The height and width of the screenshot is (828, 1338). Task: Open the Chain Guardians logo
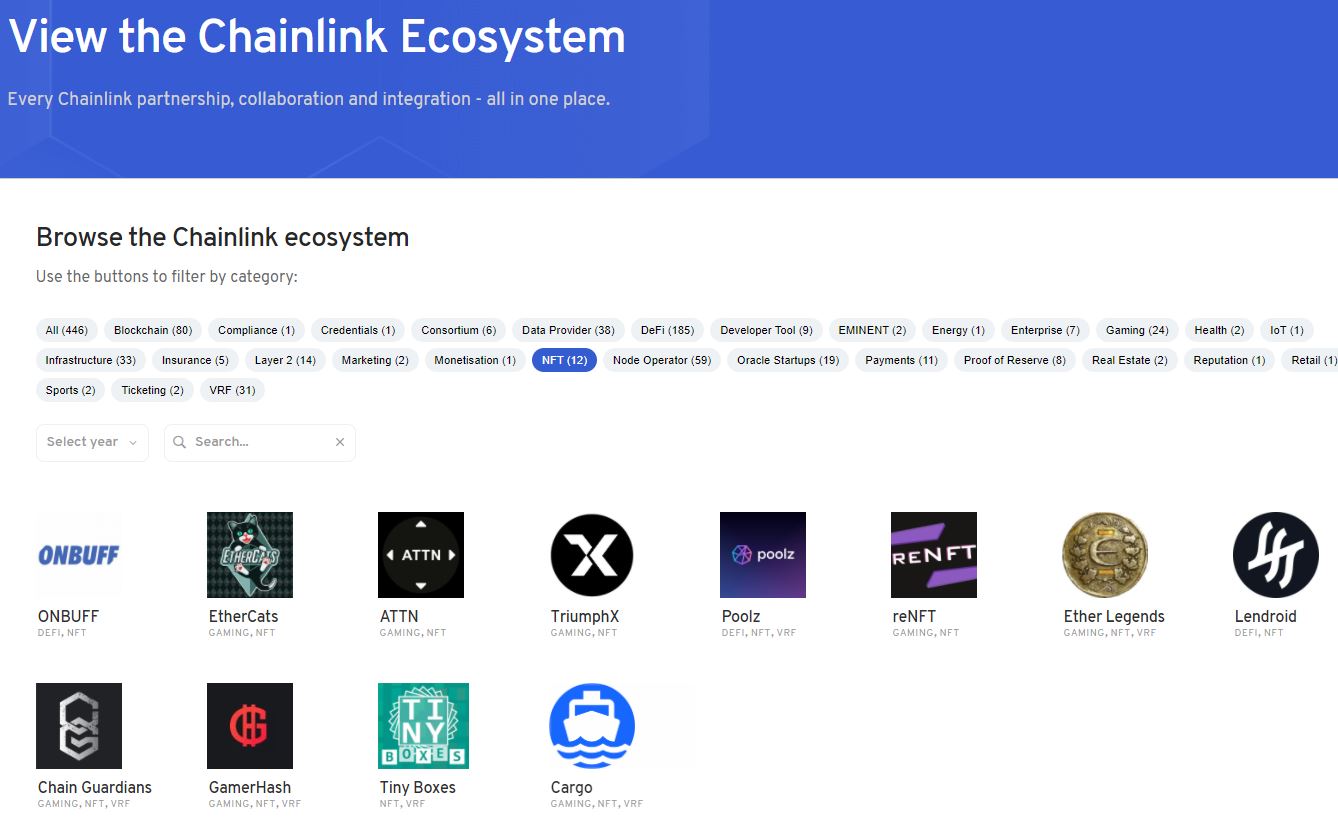click(x=79, y=726)
